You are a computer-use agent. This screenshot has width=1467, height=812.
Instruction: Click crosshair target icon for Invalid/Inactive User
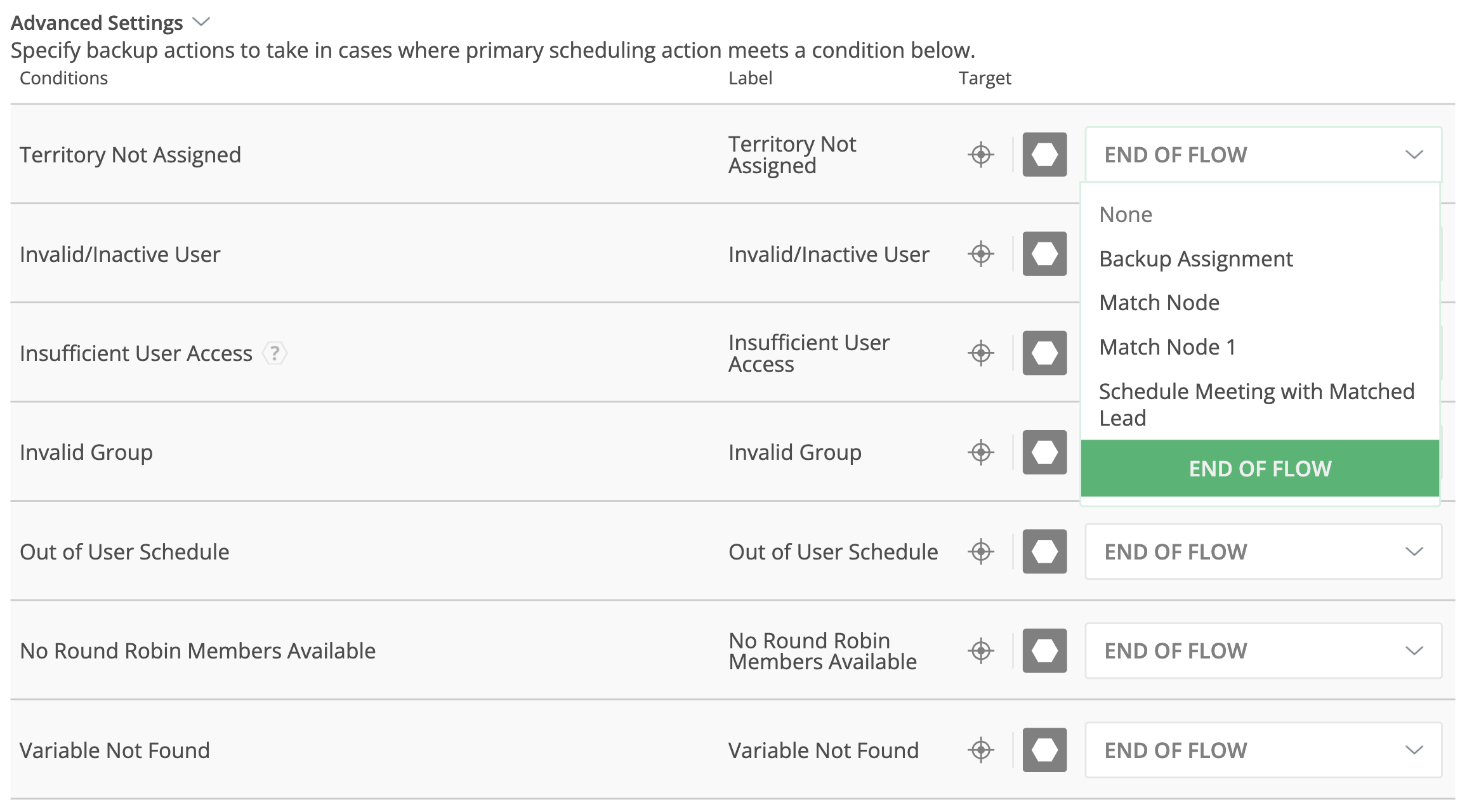981,254
